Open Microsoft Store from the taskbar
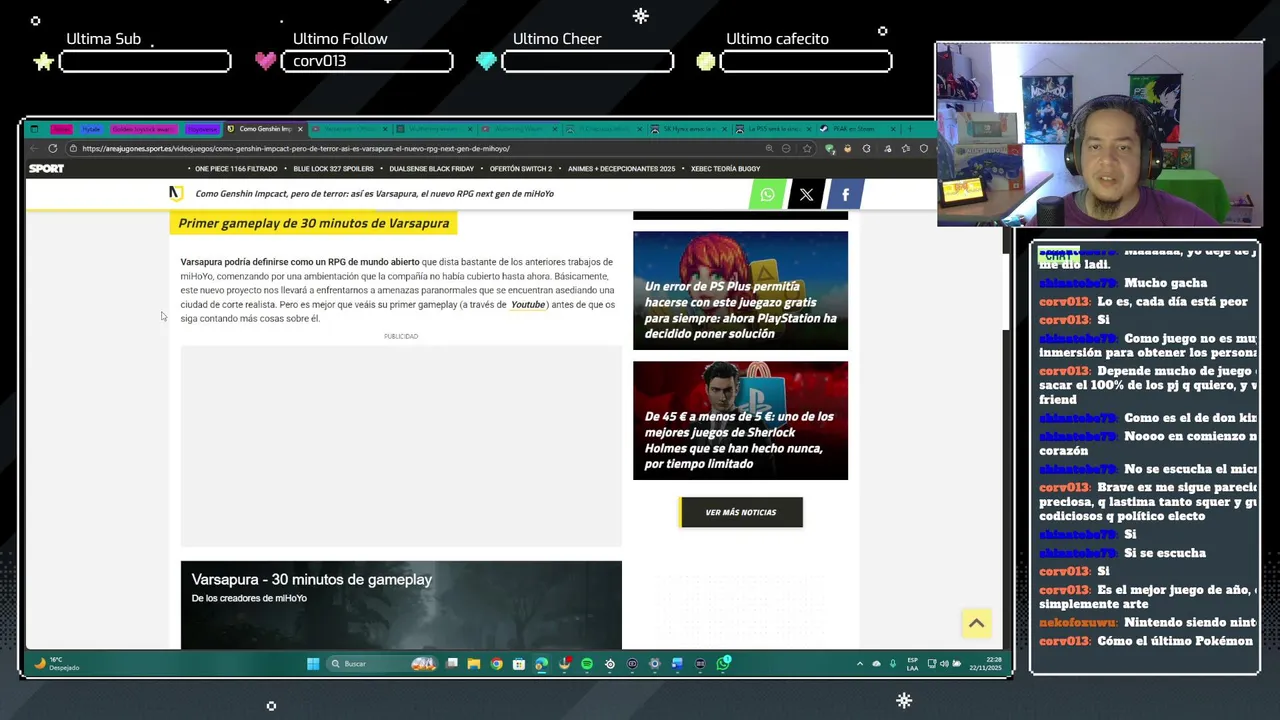1280x720 pixels. point(519,663)
